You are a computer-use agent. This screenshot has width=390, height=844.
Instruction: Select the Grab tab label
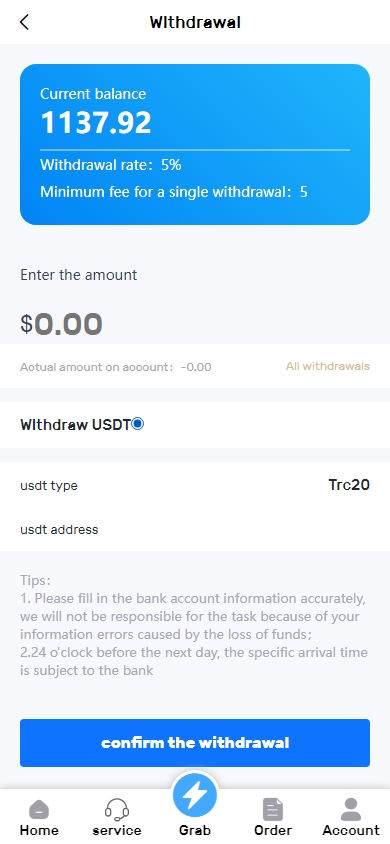[x=195, y=831]
